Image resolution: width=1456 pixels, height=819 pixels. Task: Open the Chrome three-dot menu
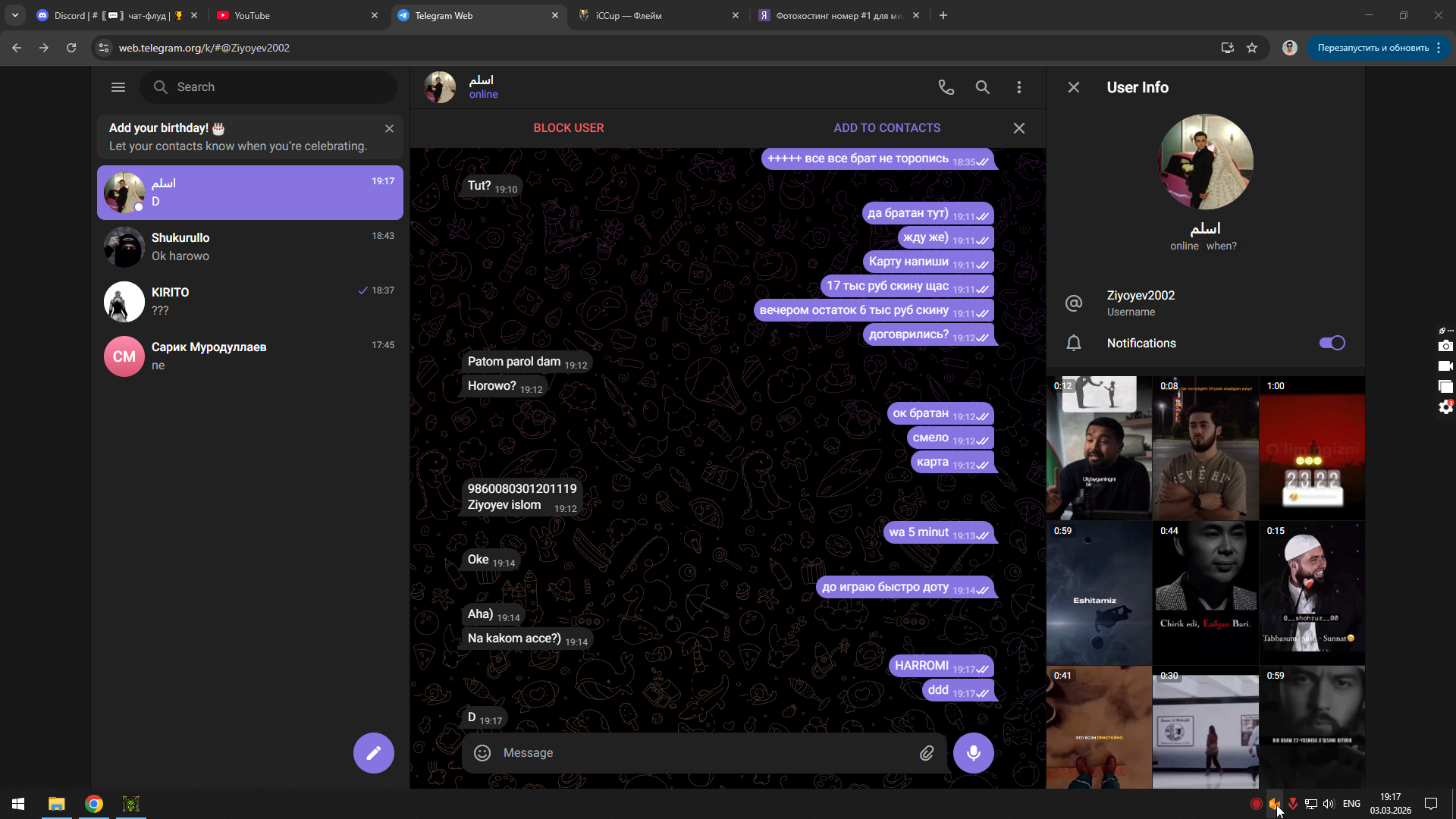point(1439,48)
